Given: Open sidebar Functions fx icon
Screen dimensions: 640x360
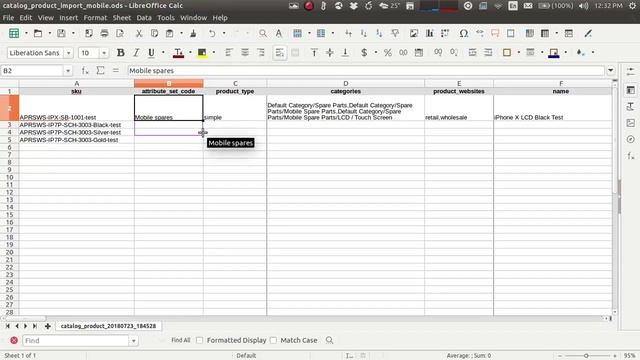Looking at the screenshot, I should (631, 156).
